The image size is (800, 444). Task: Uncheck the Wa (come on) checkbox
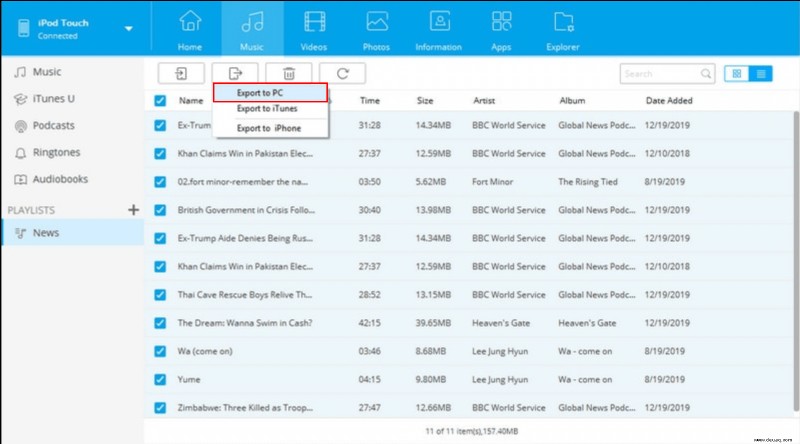[x=160, y=351]
